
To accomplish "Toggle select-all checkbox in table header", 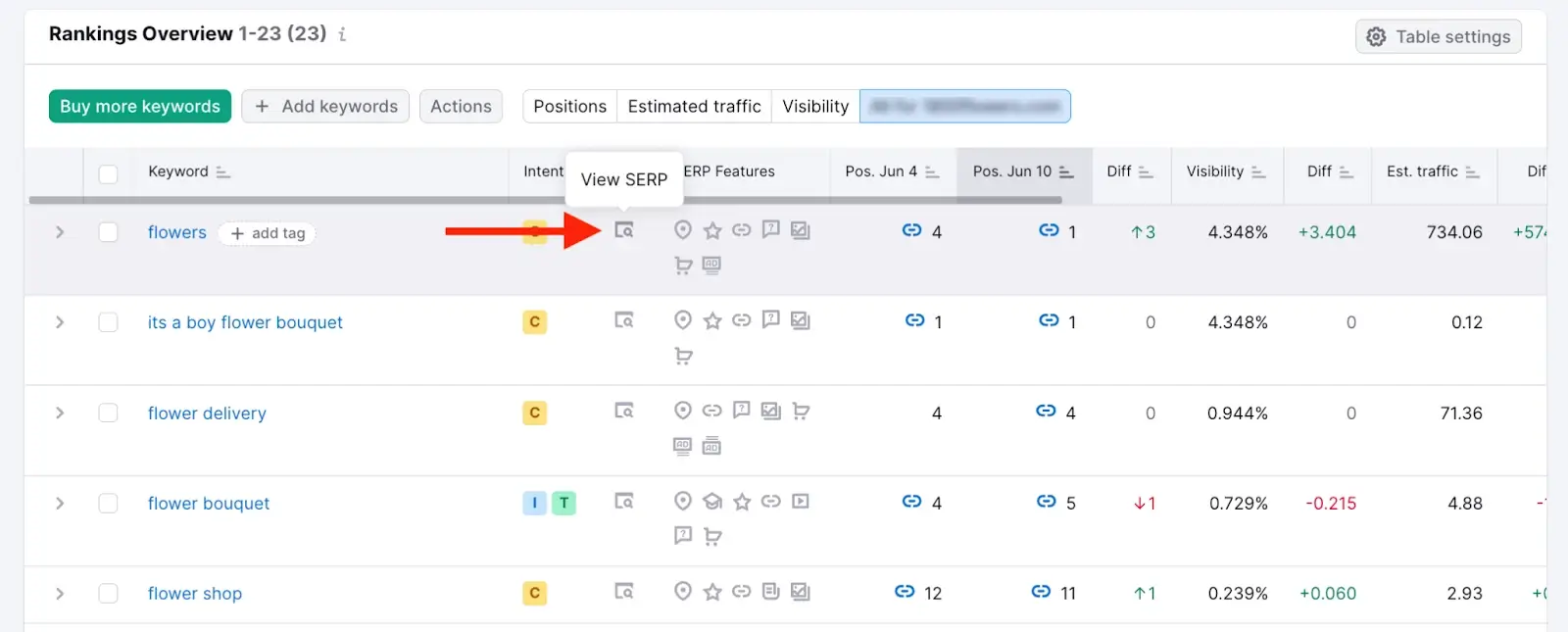I will pos(108,173).
